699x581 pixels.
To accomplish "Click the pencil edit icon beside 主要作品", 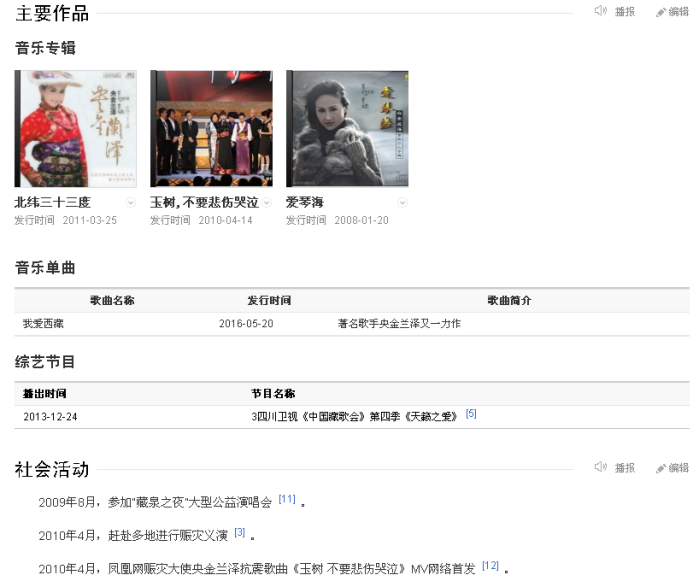I will 661,12.
